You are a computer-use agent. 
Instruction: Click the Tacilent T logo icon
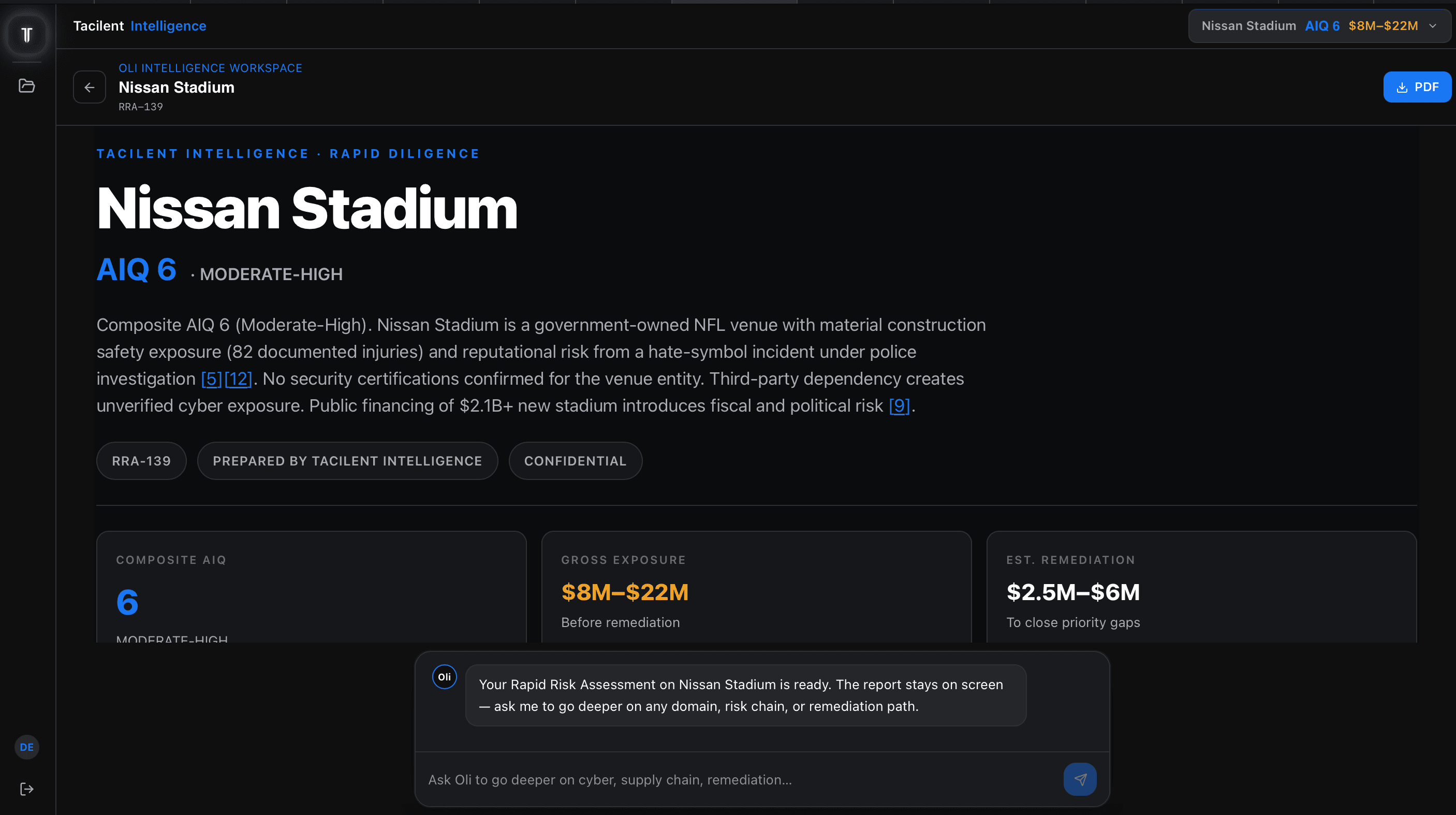(x=26, y=35)
